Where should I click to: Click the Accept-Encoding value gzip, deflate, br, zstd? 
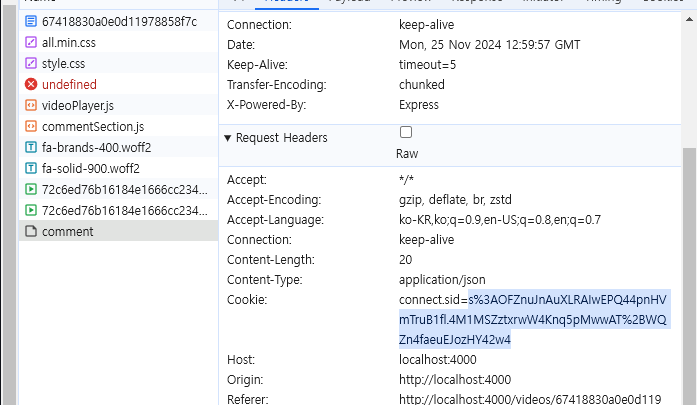455,200
